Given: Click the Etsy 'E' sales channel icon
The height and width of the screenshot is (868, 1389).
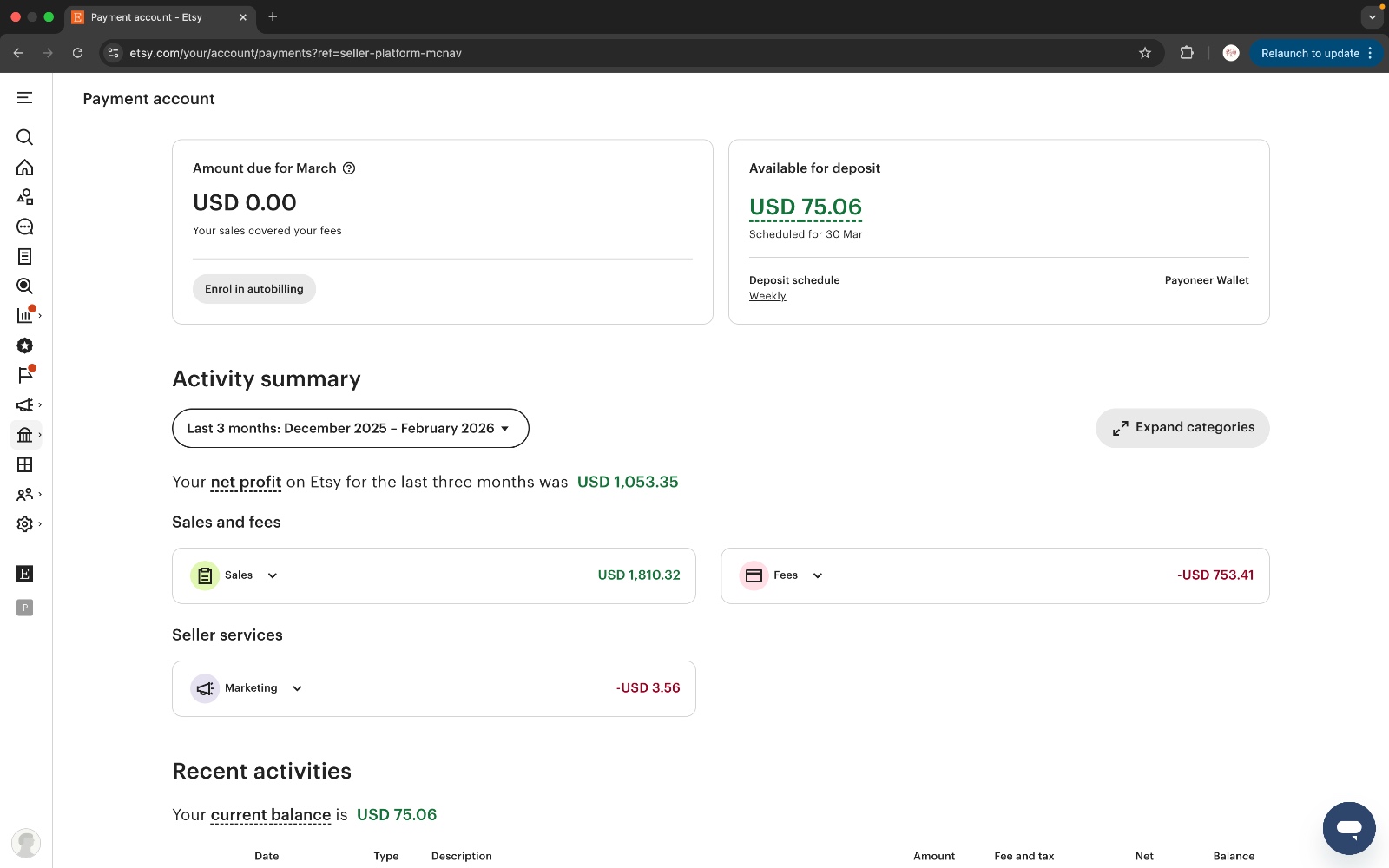Looking at the screenshot, I should pos(25,574).
